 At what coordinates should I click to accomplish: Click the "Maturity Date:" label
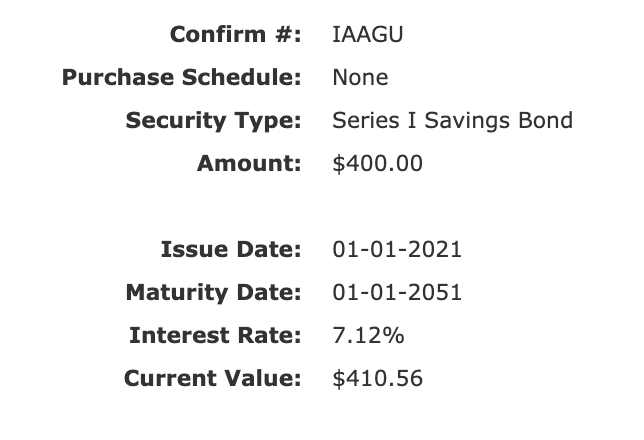(x=213, y=293)
